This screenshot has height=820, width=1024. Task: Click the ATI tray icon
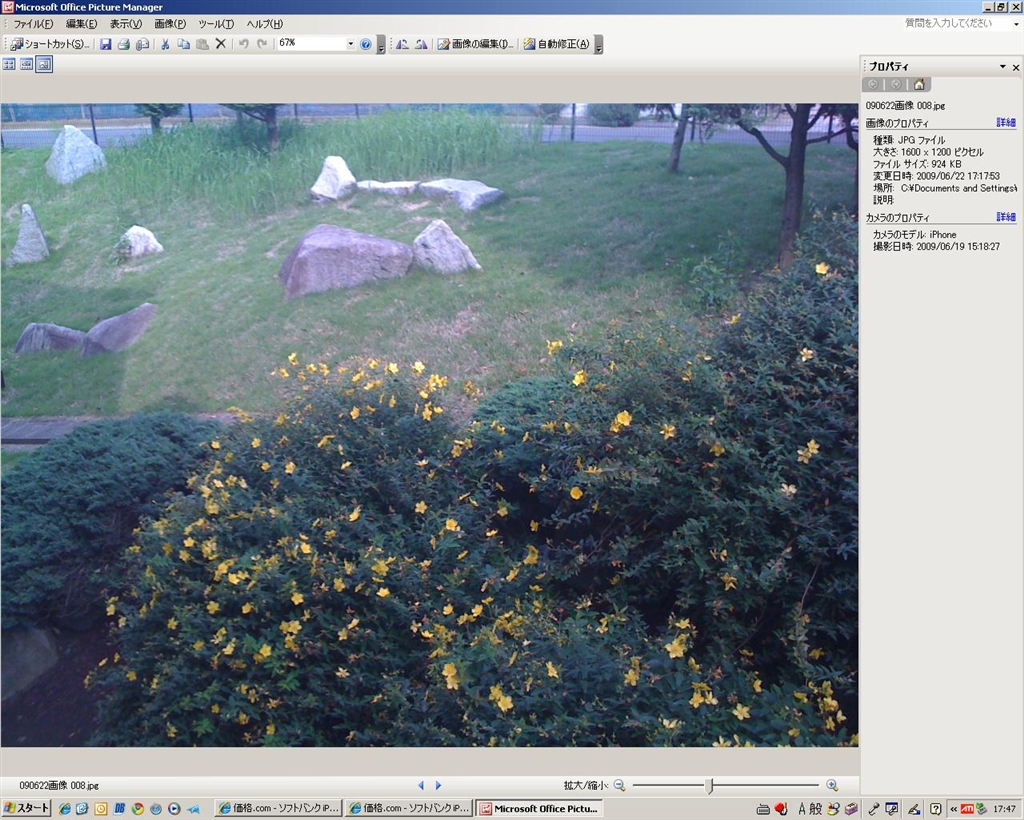(967, 809)
